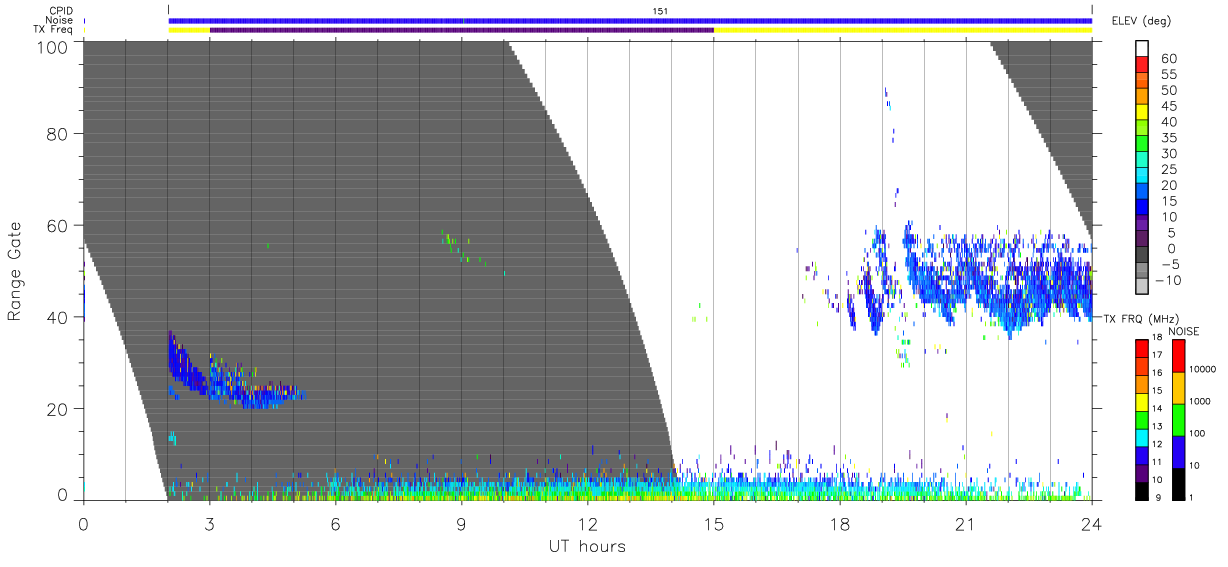The image size is (1228, 567).
Task: Select the 'Noise' row label at top left
Action: pyautogui.click(x=60, y=20)
